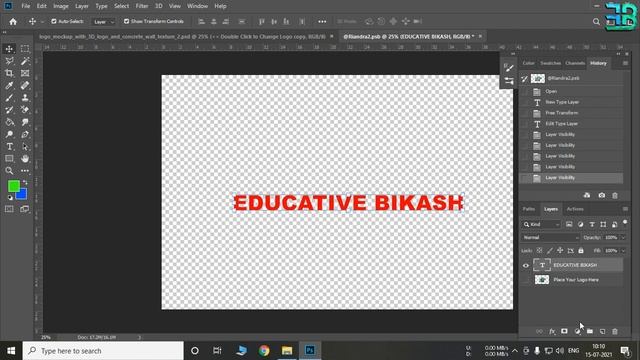
Task: Select the Hand tool
Action: [25, 159]
